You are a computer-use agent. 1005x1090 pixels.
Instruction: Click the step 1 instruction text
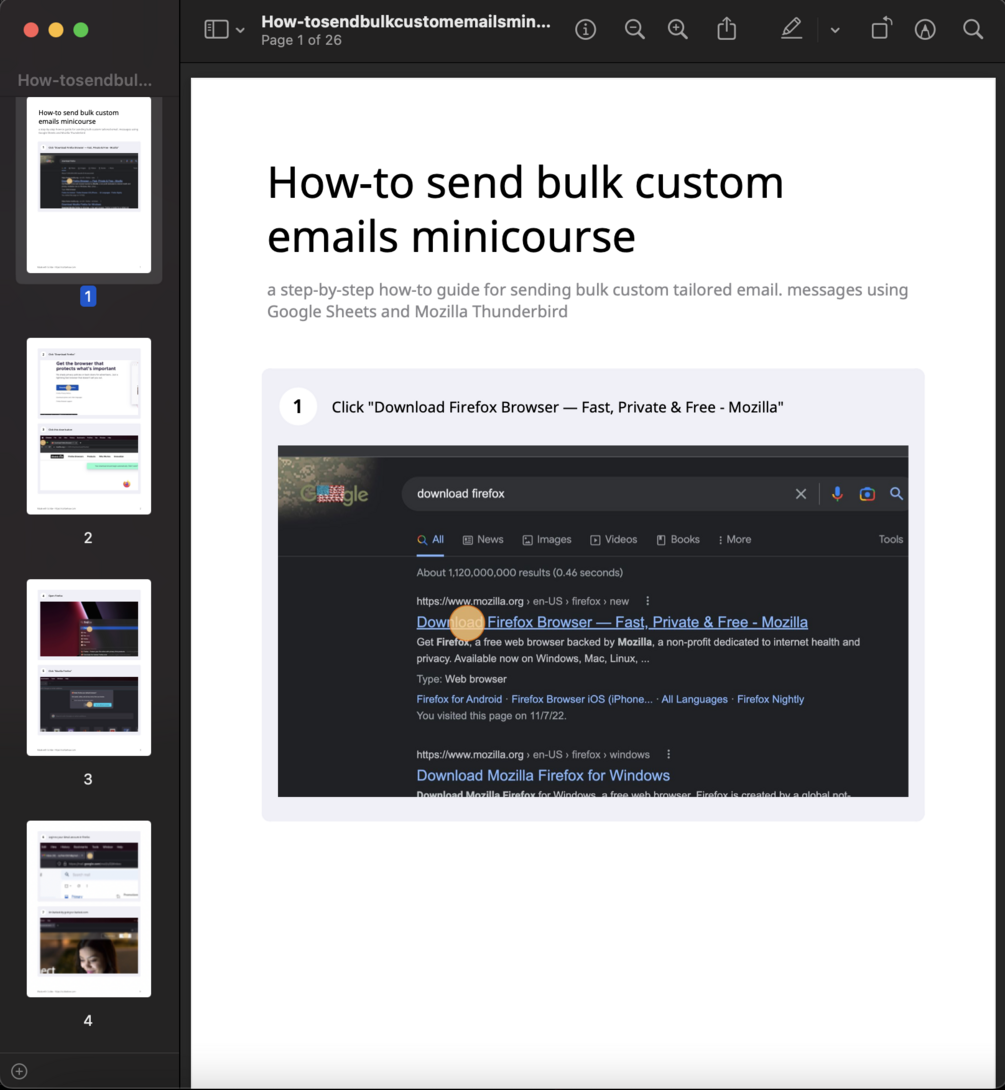coord(557,407)
